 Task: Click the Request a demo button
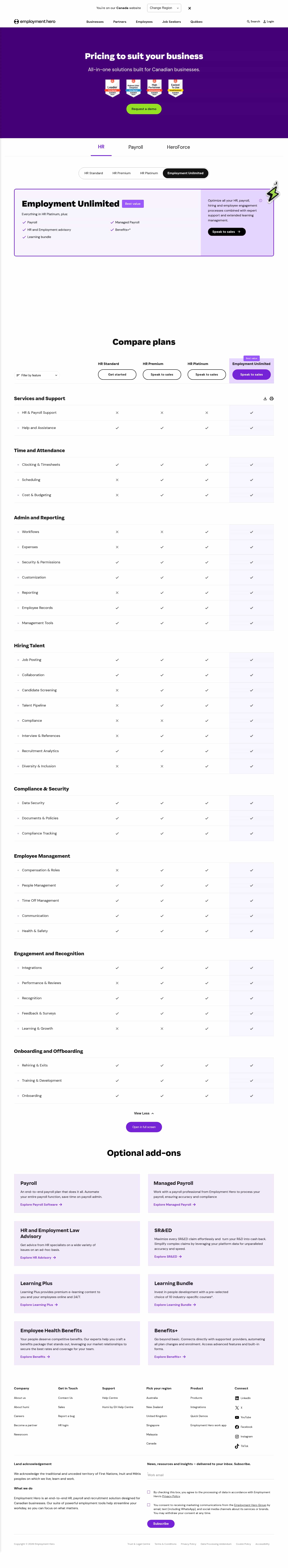(x=144, y=109)
